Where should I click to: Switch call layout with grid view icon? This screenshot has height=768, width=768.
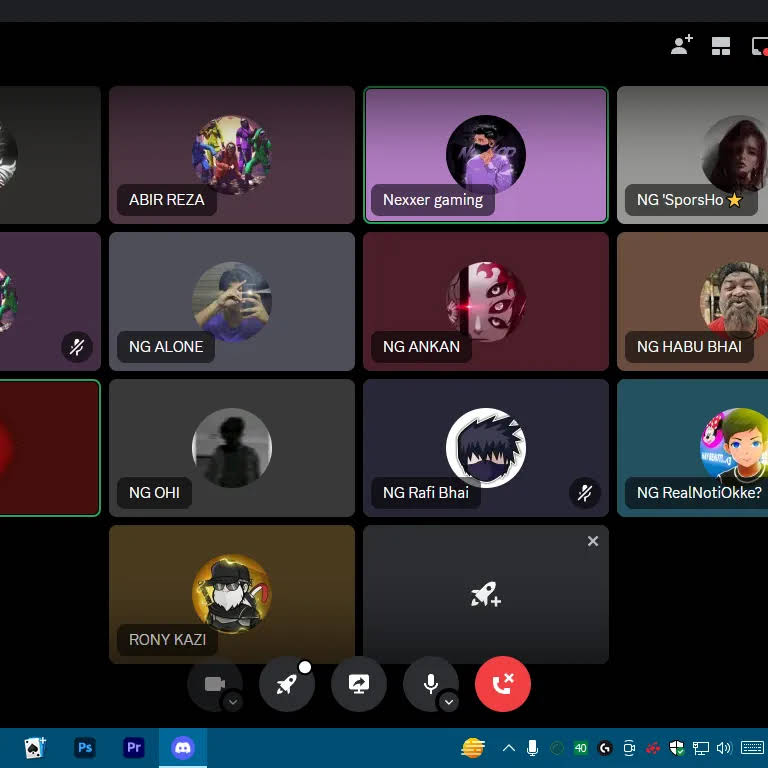point(721,46)
